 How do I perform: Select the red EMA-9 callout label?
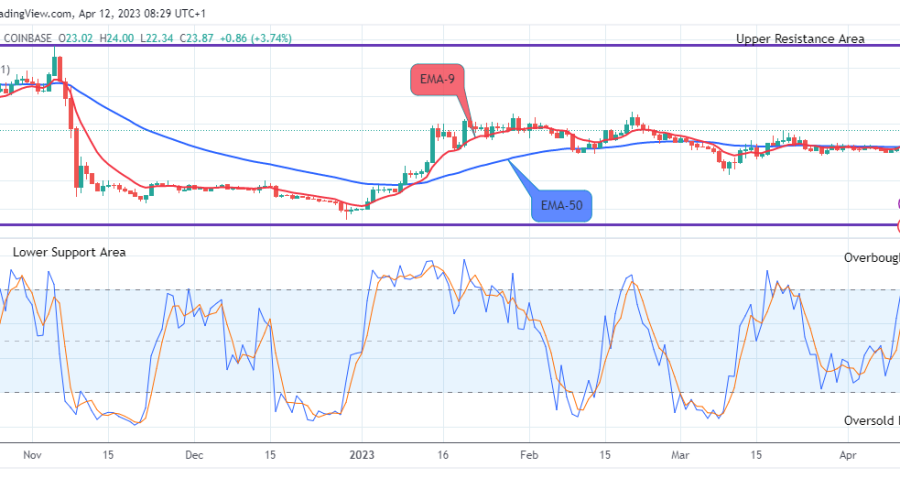pos(437,79)
